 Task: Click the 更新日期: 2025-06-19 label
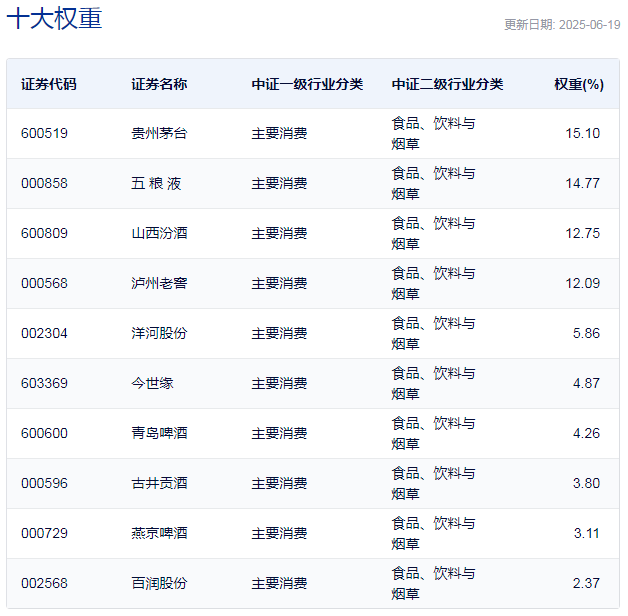click(x=562, y=25)
